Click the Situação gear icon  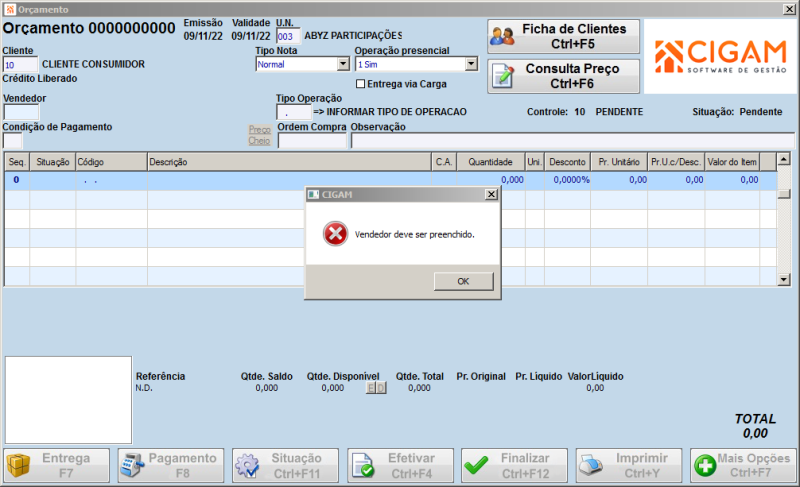pyautogui.click(x=247, y=465)
